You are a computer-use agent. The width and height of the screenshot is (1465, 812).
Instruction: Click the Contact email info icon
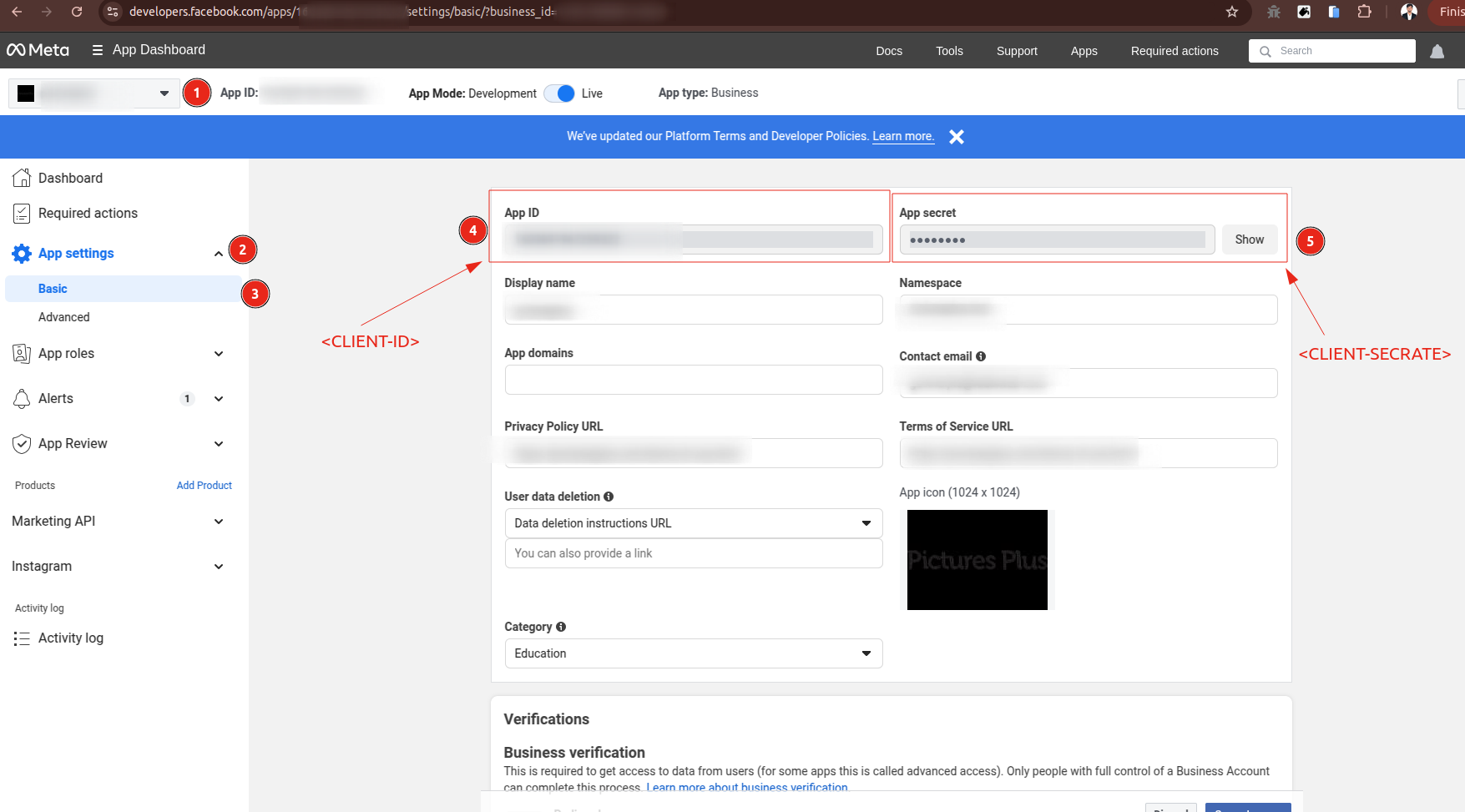pyautogui.click(x=981, y=356)
